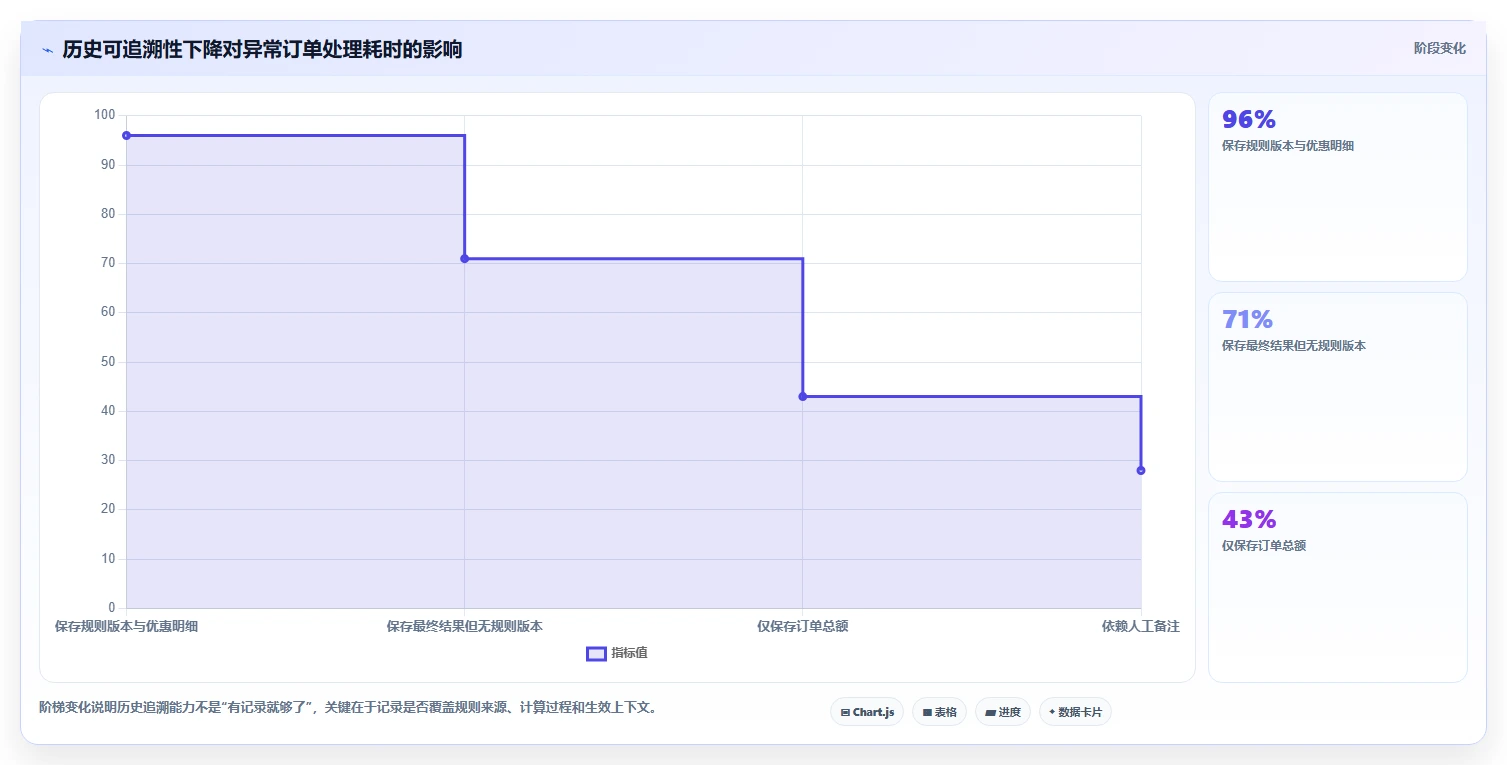Click the footnote text starting 阶梯变化说明
The image size is (1507, 765).
pyautogui.click(x=348, y=707)
